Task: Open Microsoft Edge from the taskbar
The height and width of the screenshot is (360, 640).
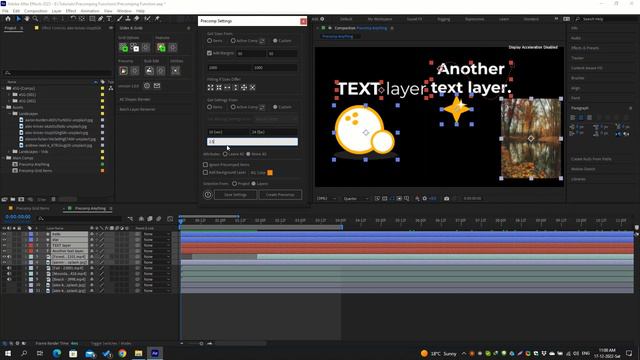Action: 57,353
